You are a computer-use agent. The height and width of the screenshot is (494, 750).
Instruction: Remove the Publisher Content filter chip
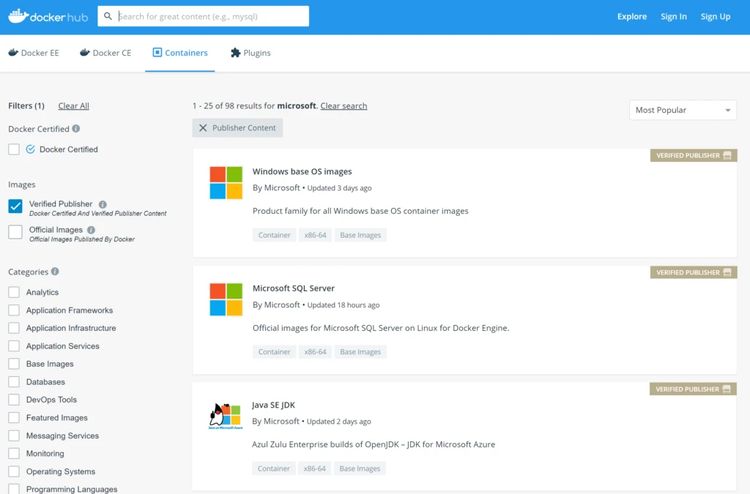tap(203, 128)
